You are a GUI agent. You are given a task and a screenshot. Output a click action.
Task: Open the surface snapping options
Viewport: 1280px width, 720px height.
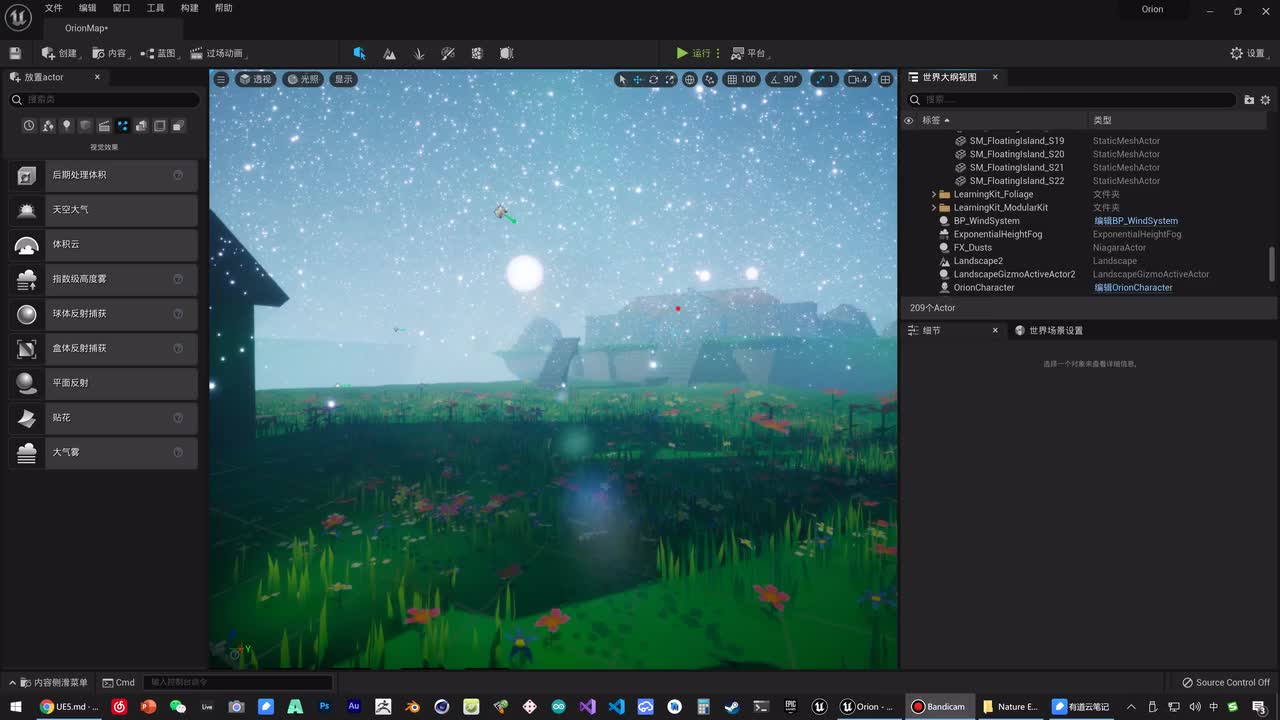[x=710, y=79]
